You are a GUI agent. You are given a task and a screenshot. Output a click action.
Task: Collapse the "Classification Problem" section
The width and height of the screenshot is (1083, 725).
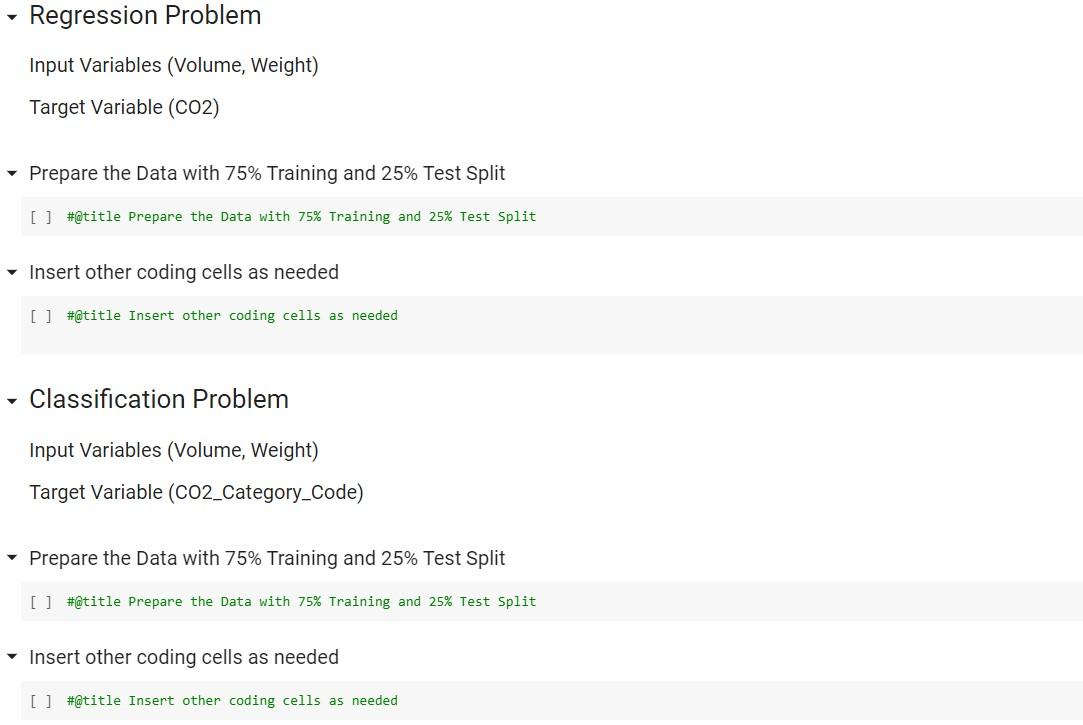point(11,399)
